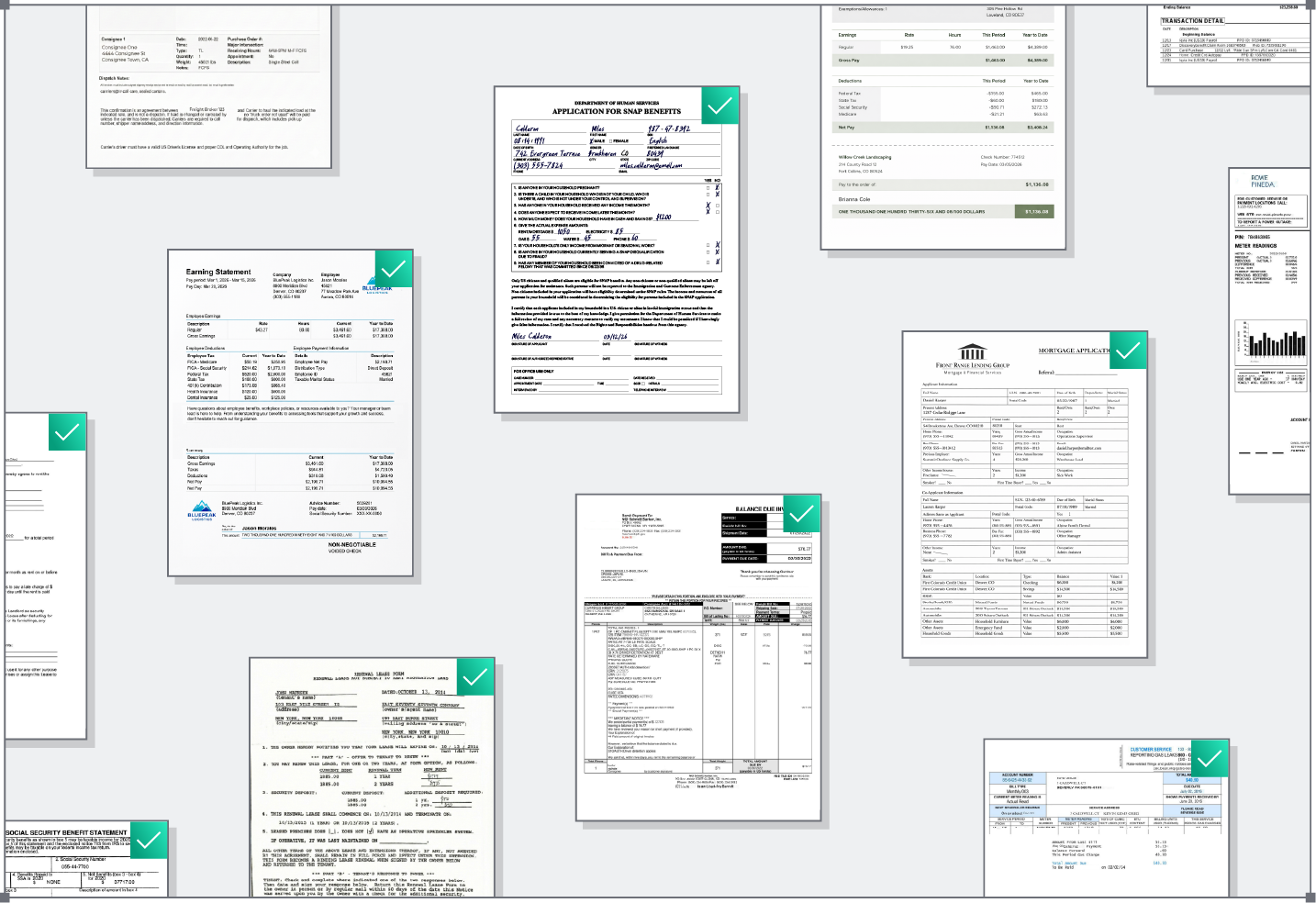
Task: Click the Rowe Pineda logo on meter bill
Action: (x=1262, y=181)
